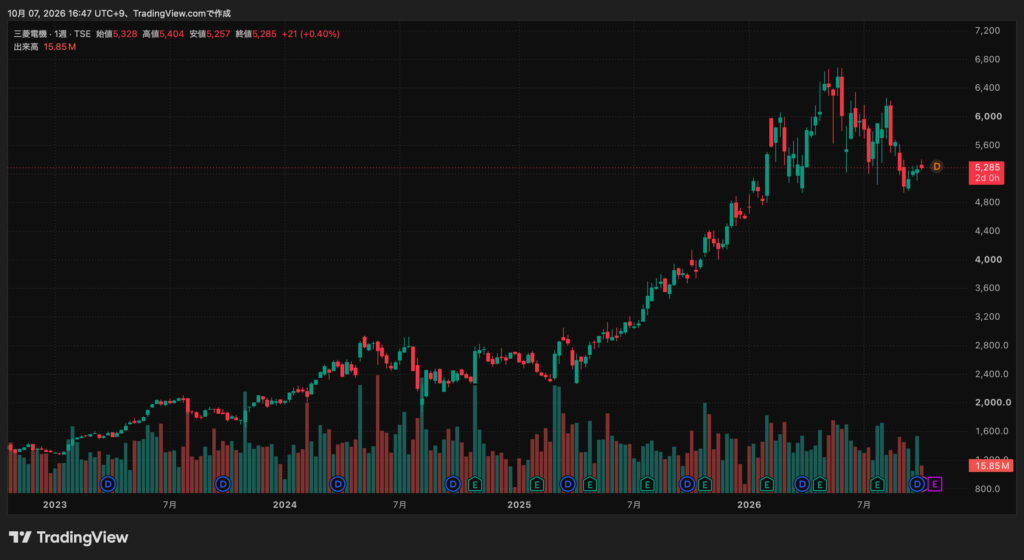
Task: Click the 出来高 15.85M volume legend
Action: (x=44, y=47)
